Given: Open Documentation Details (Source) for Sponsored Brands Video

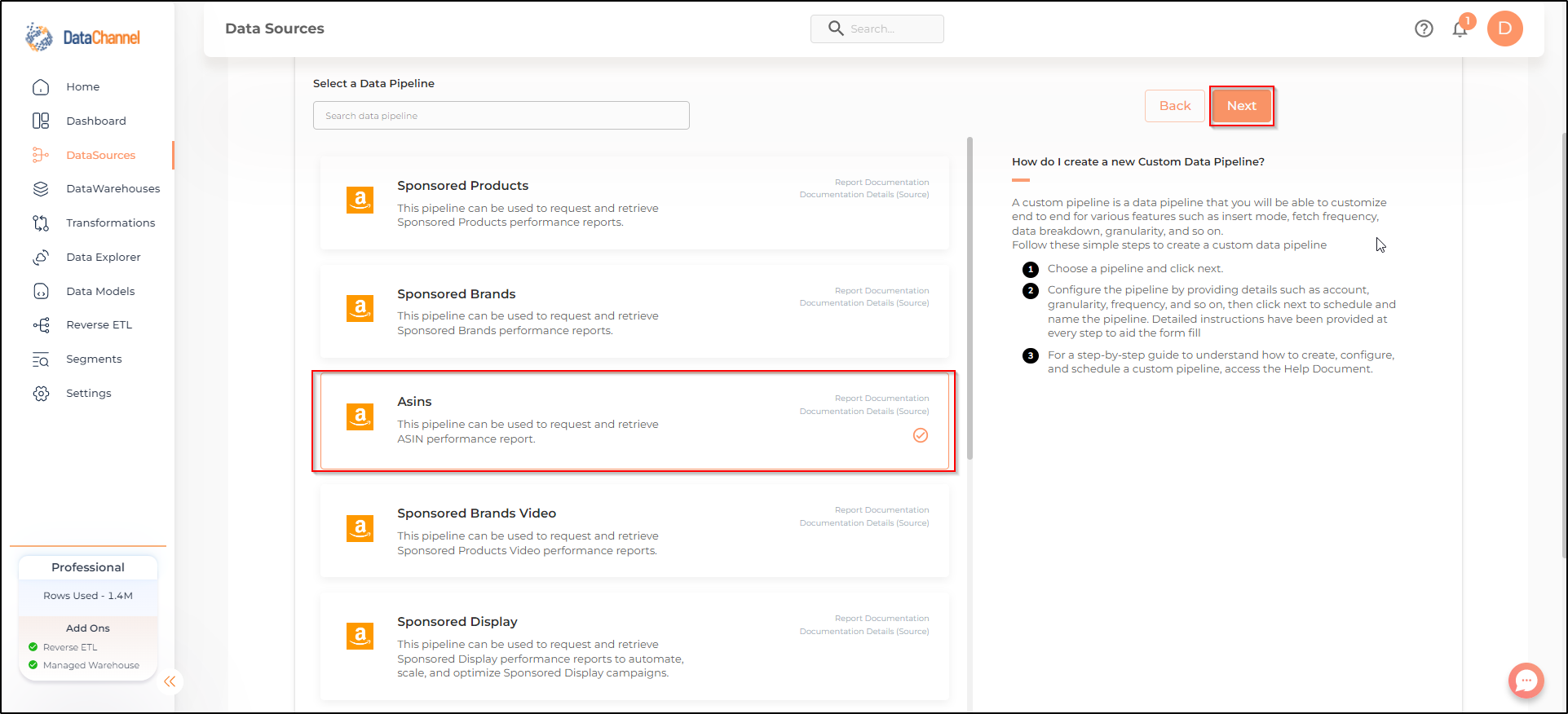Looking at the screenshot, I should (864, 523).
